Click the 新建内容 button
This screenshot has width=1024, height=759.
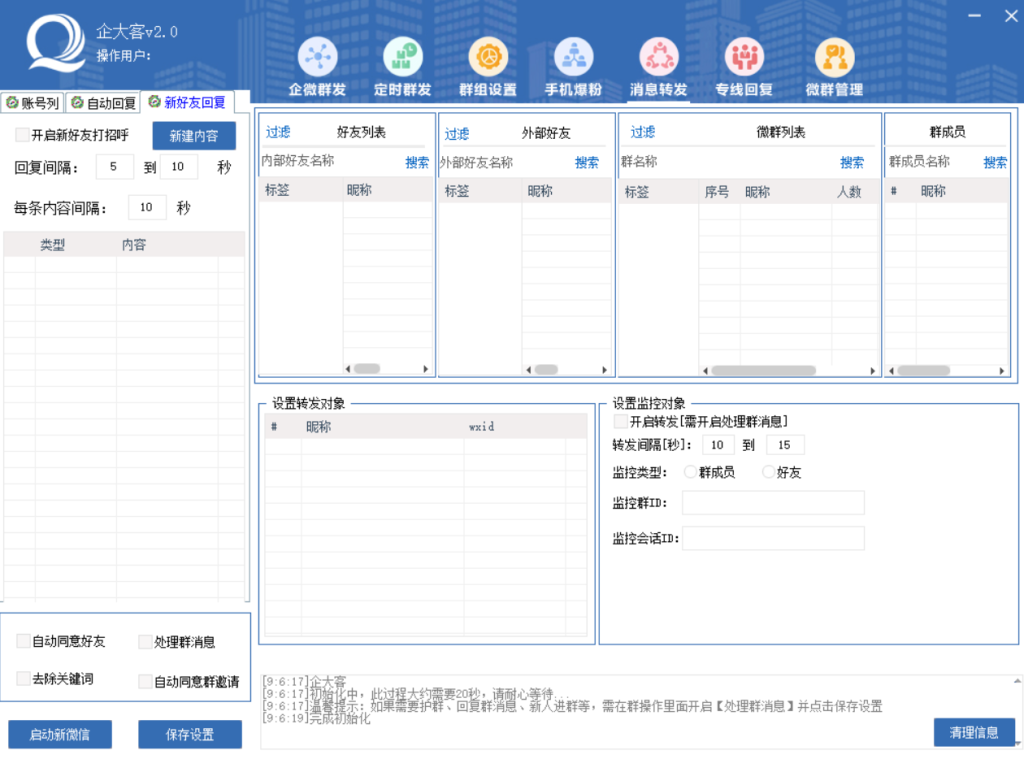194,136
